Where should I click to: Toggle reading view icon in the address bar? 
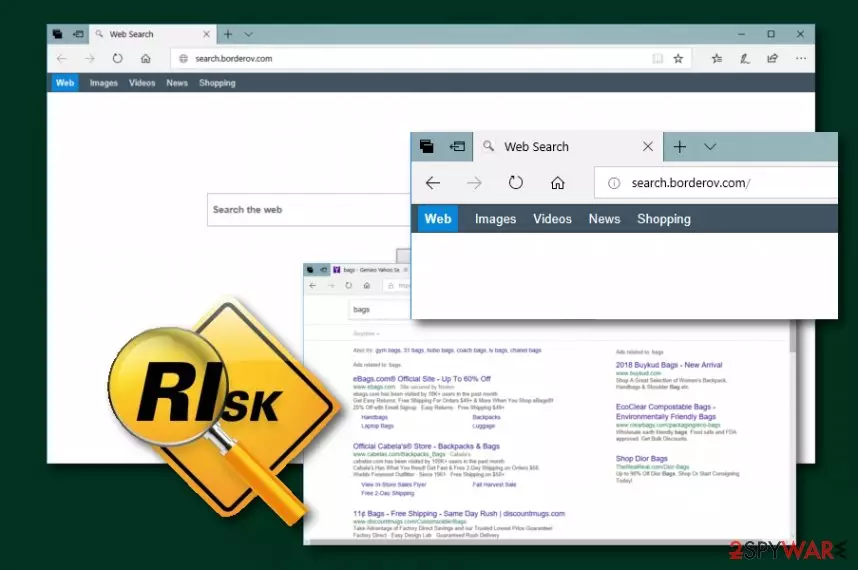pos(658,59)
